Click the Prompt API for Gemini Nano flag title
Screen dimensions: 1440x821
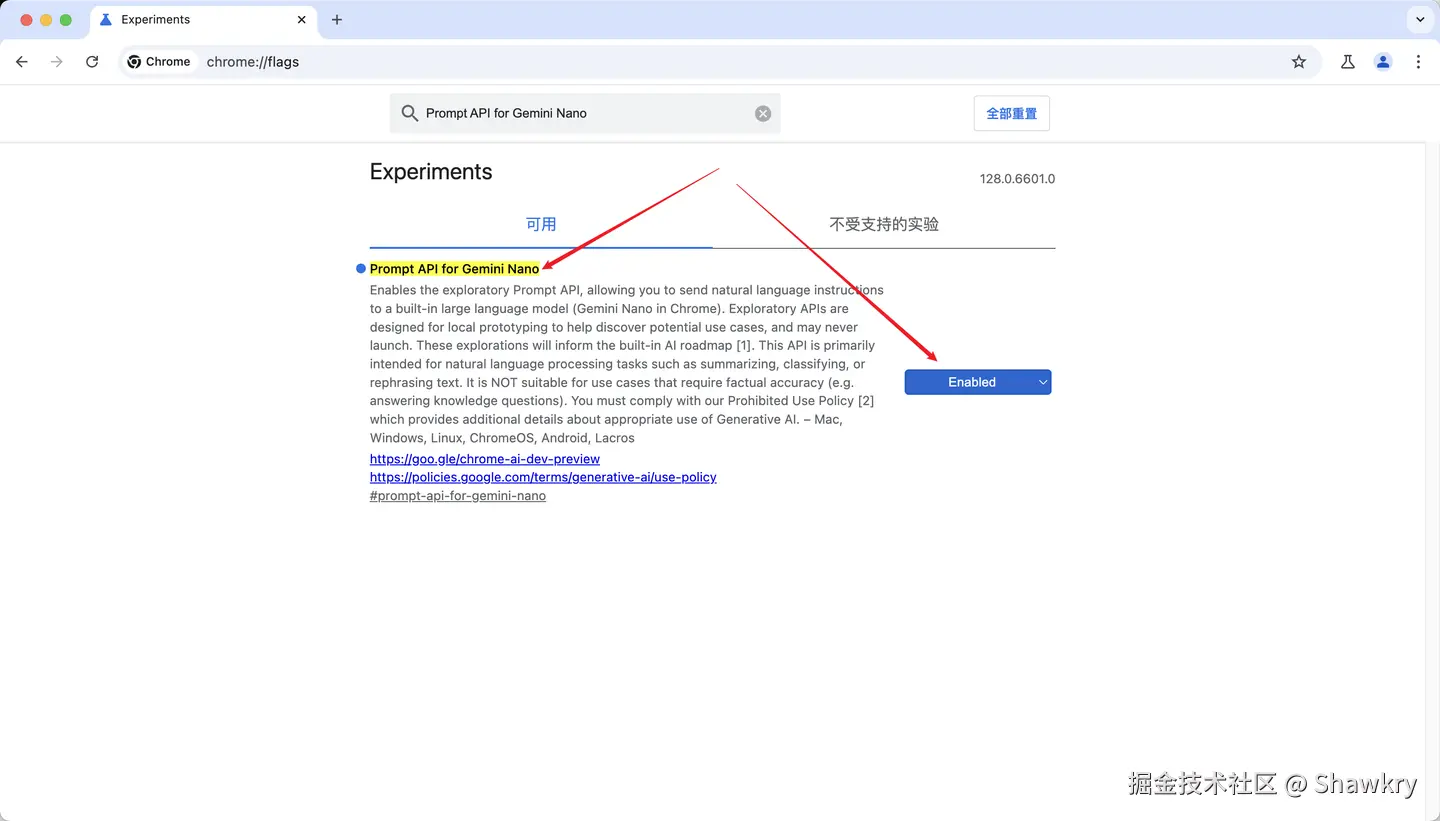[455, 269]
